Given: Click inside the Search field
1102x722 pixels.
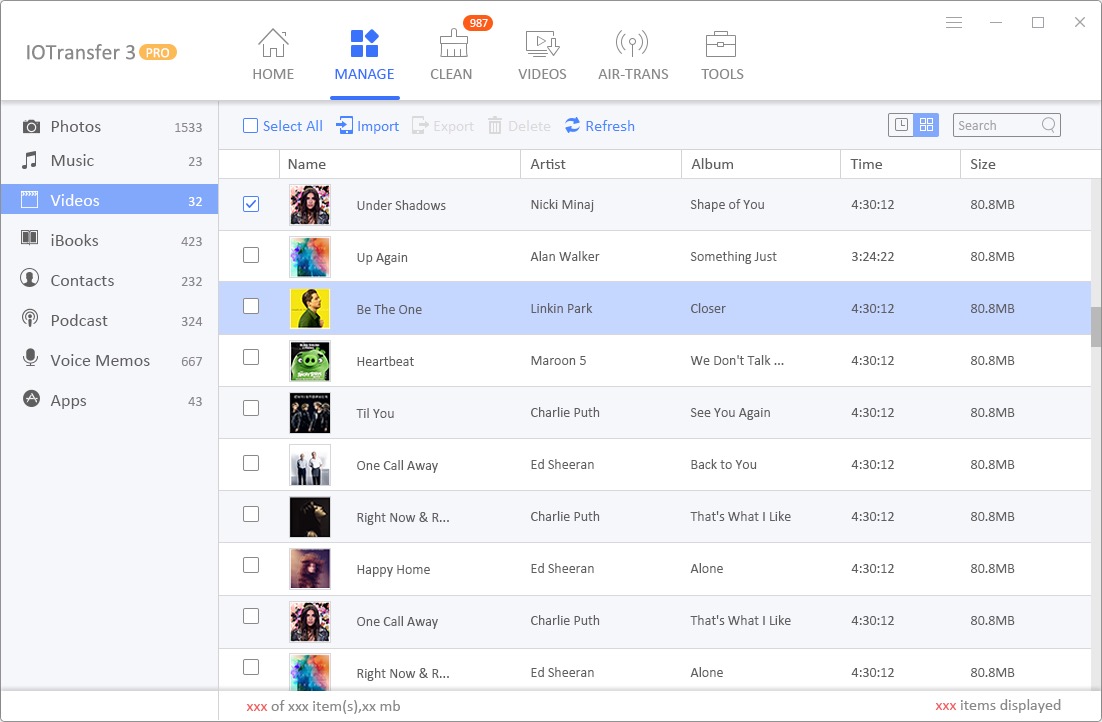Looking at the screenshot, I should point(1000,124).
